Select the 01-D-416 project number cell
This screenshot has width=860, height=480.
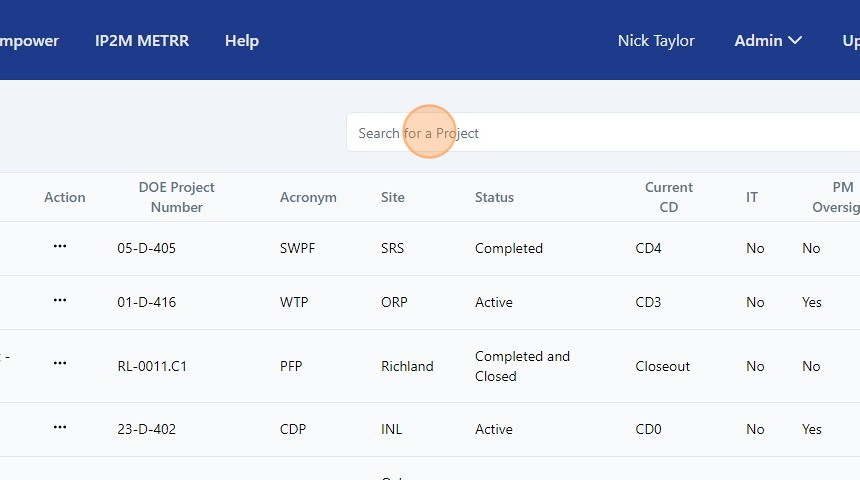147,302
